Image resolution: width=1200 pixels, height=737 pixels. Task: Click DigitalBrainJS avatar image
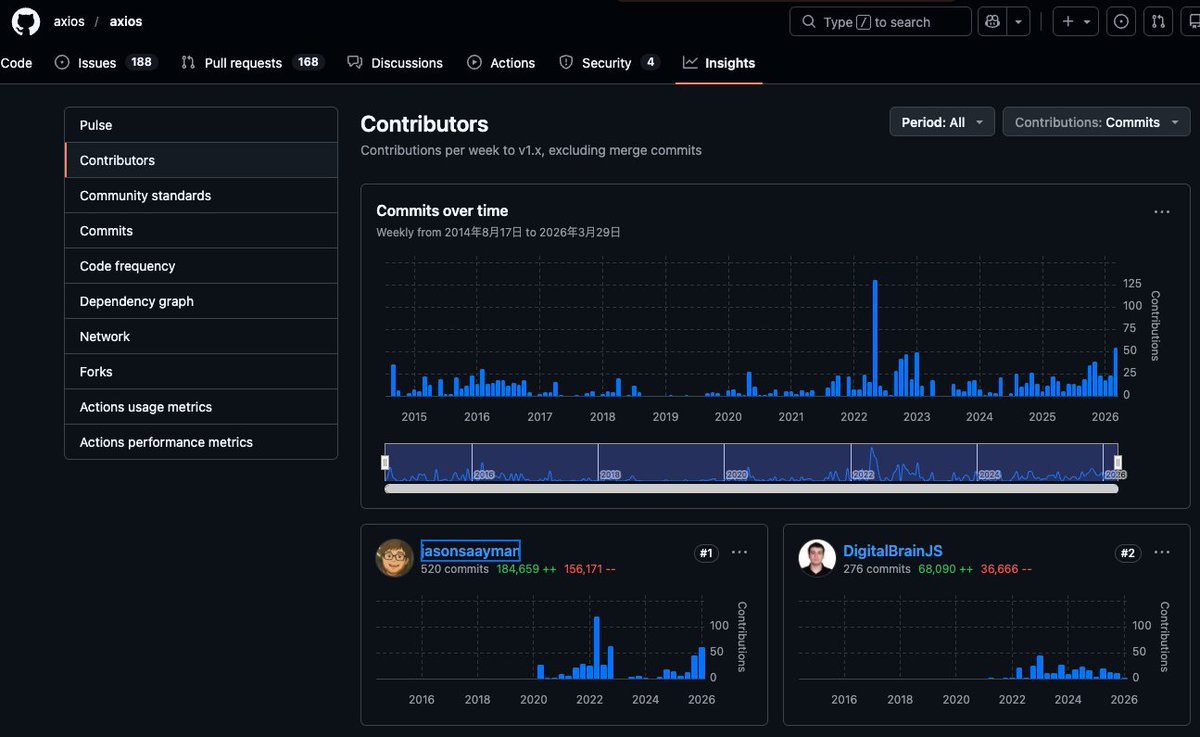(817, 558)
